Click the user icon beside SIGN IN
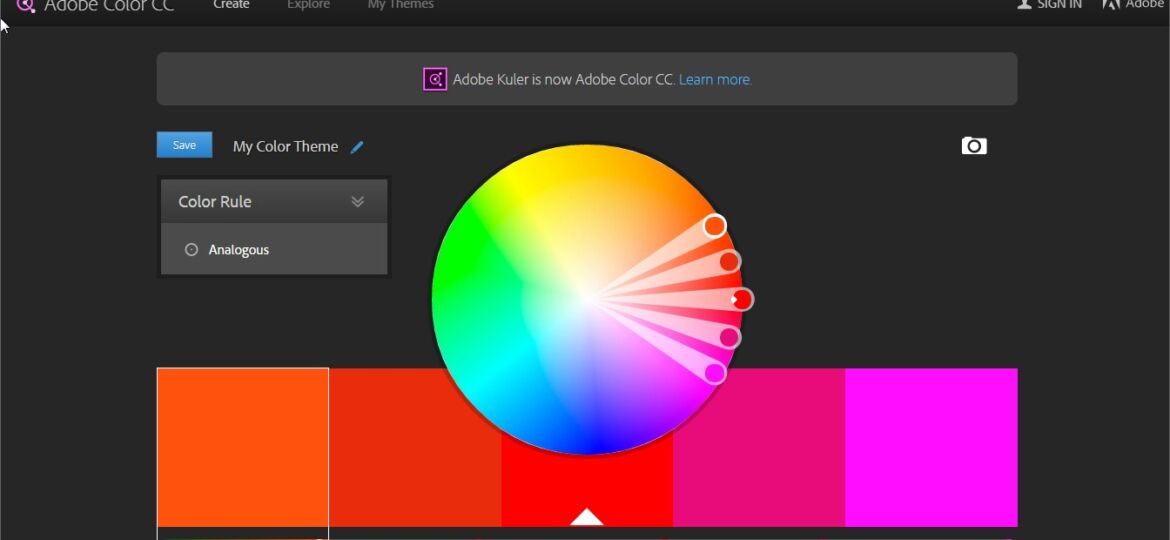Image resolution: width=1170 pixels, height=540 pixels. click(x=1024, y=4)
